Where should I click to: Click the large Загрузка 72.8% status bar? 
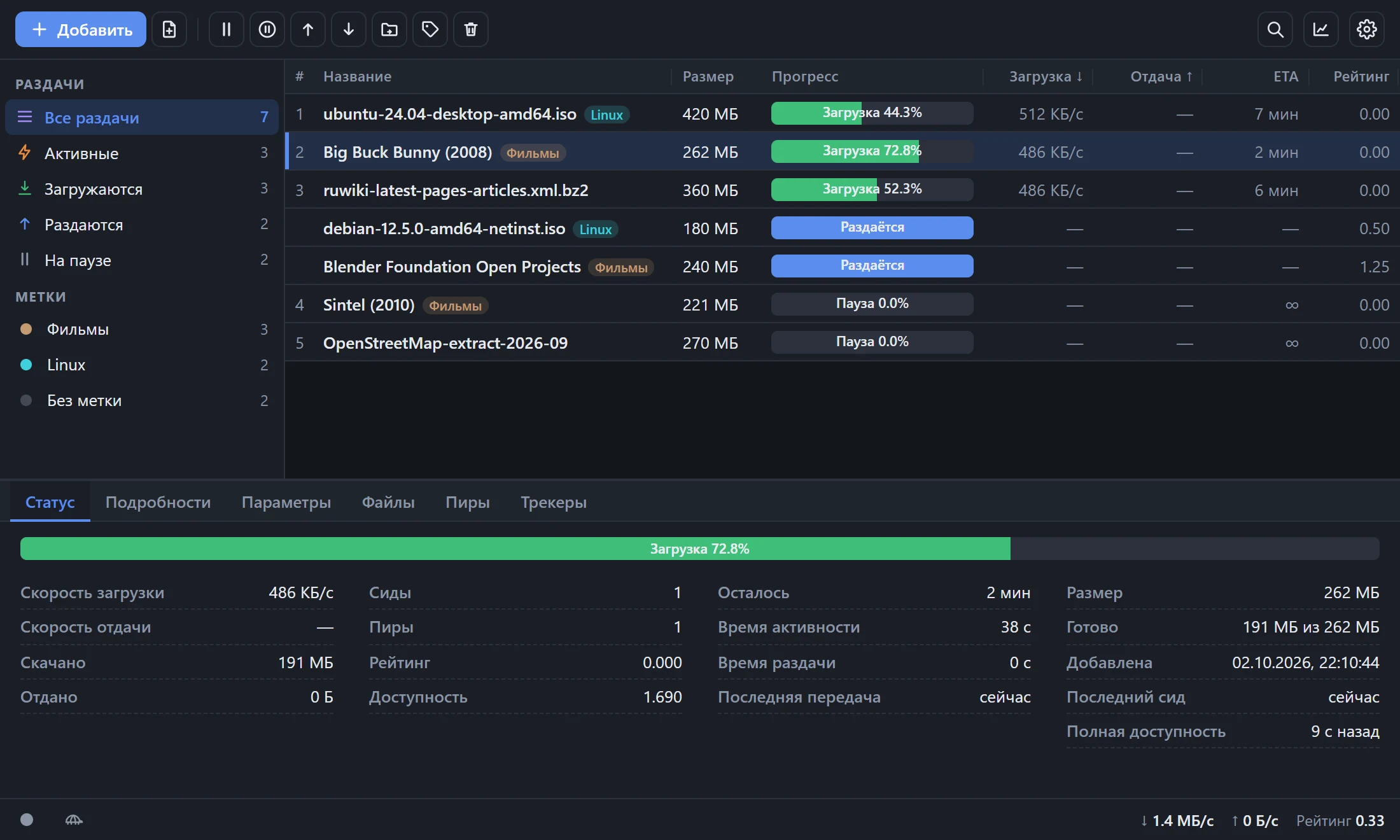pyautogui.click(x=700, y=549)
